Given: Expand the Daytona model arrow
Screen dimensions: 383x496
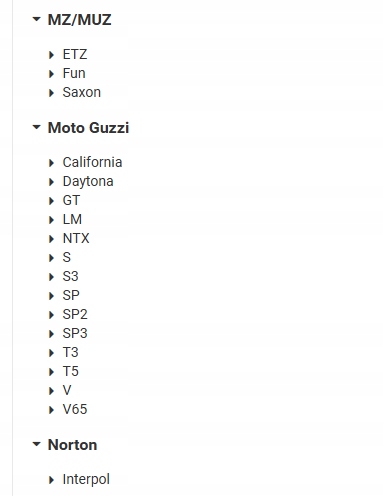Looking at the screenshot, I should (51, 182).
